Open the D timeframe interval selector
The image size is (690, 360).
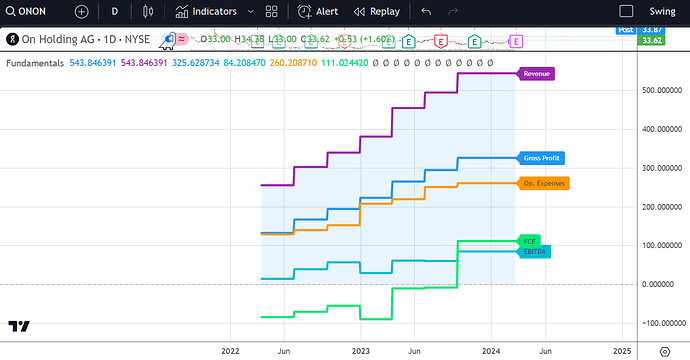(114, 11)
